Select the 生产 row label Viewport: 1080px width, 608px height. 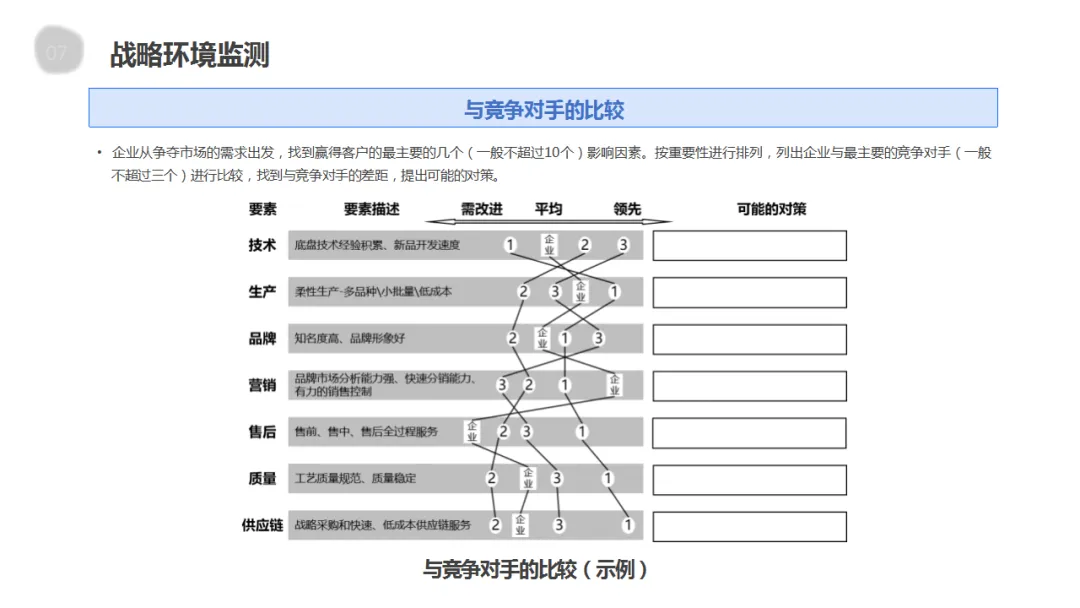262,292
